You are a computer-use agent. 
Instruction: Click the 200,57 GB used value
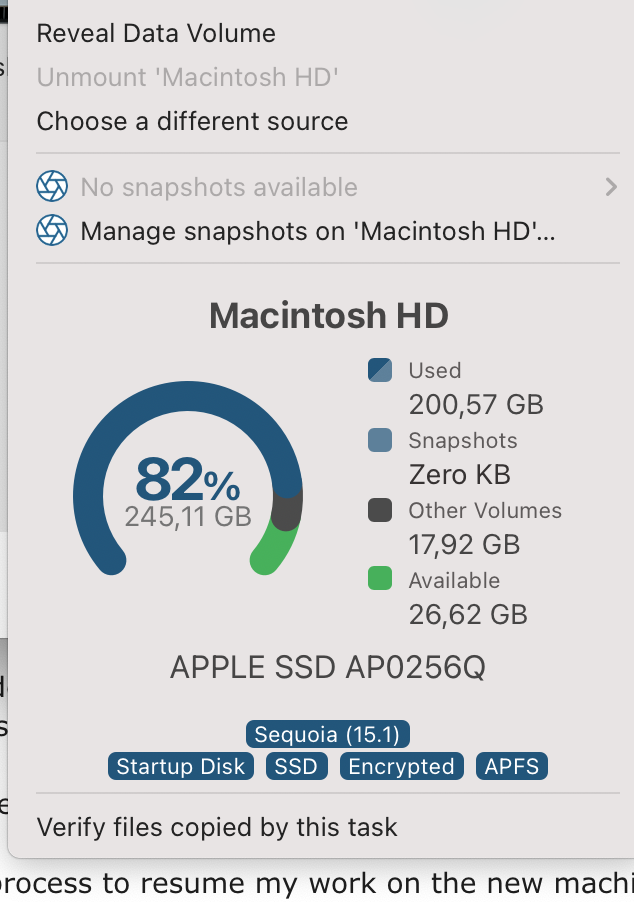click(x=476, y=404)
